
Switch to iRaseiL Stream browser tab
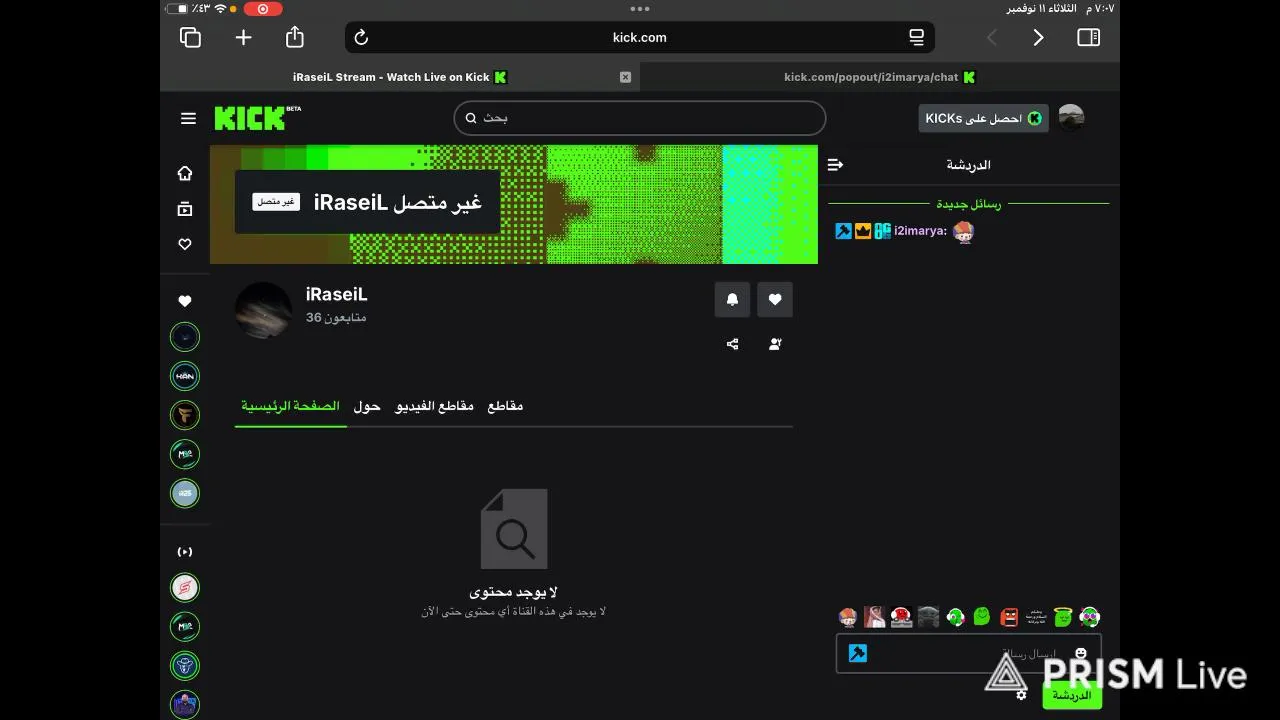click(400, 77)
